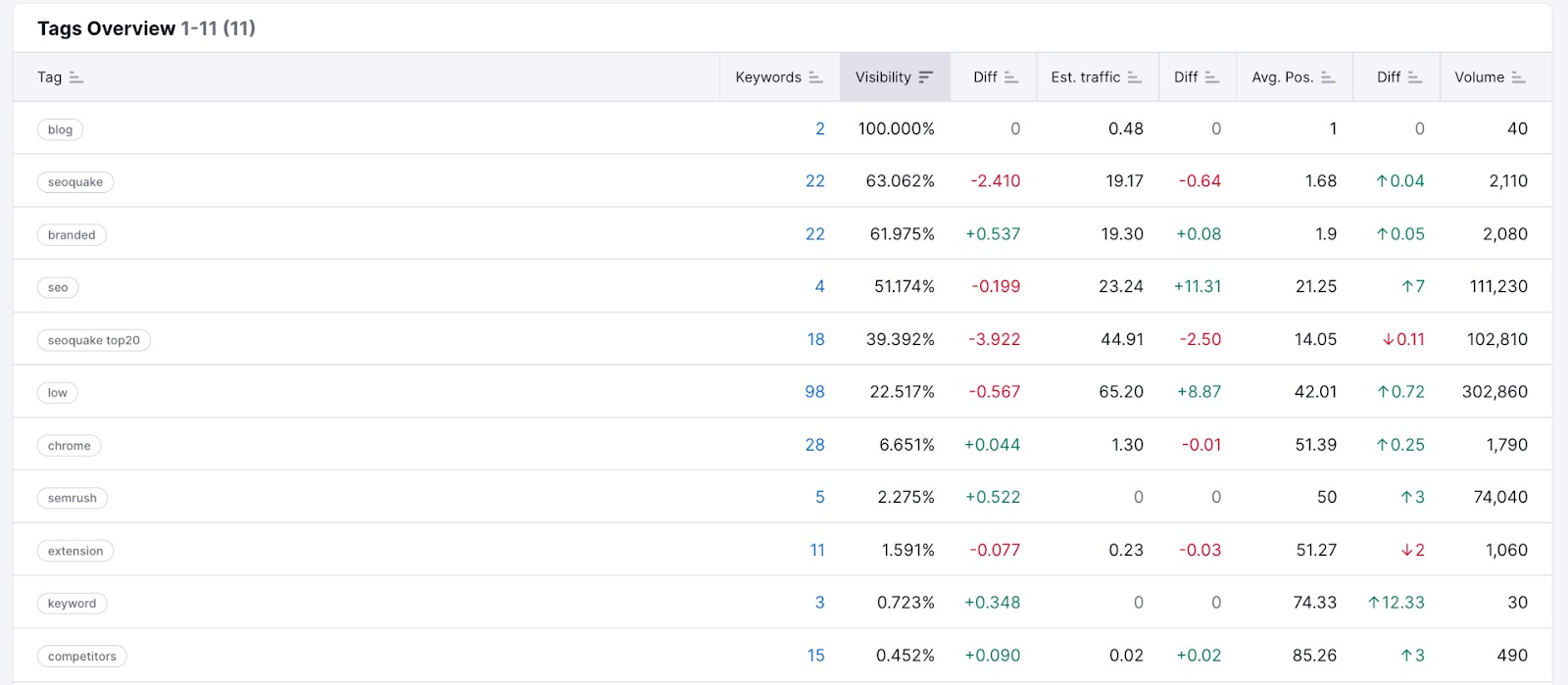Image resolution: width=1568 pixels, height=685 pixels.
Task: Open the competitors tag
Action: click(82, 657)
